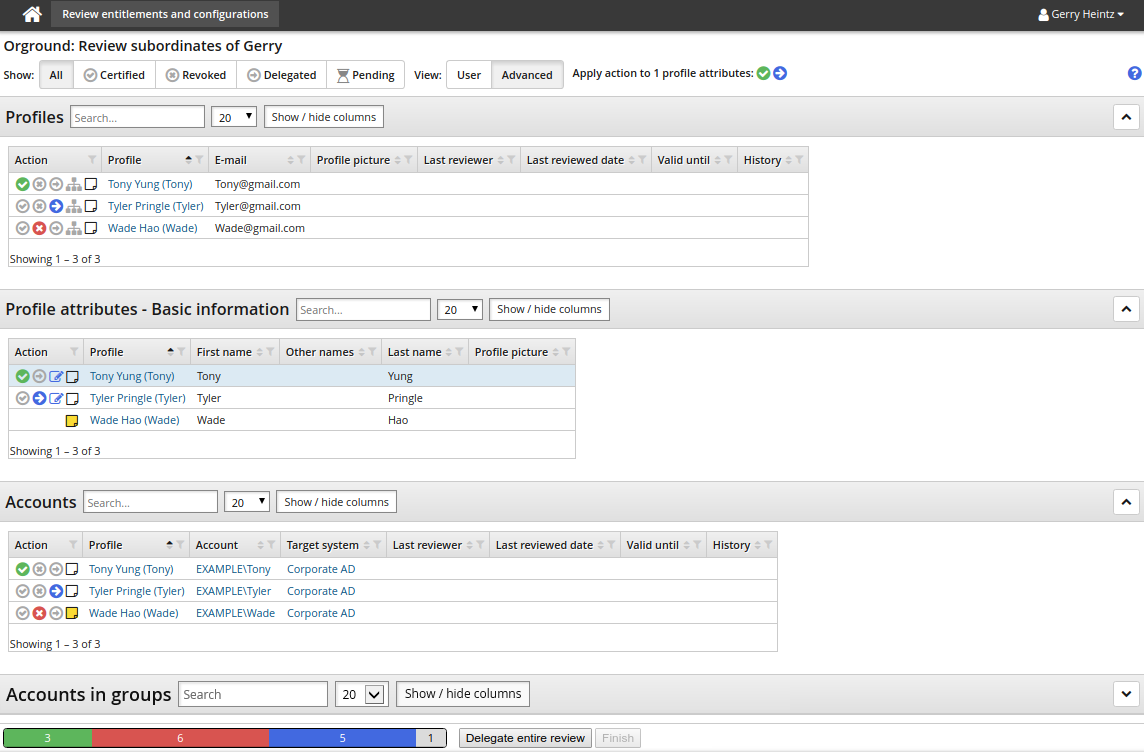Open Gerry Heintz user menu
Image resolution: width=1144 pixels, height=752 pixels.
tap(1081, 15)
